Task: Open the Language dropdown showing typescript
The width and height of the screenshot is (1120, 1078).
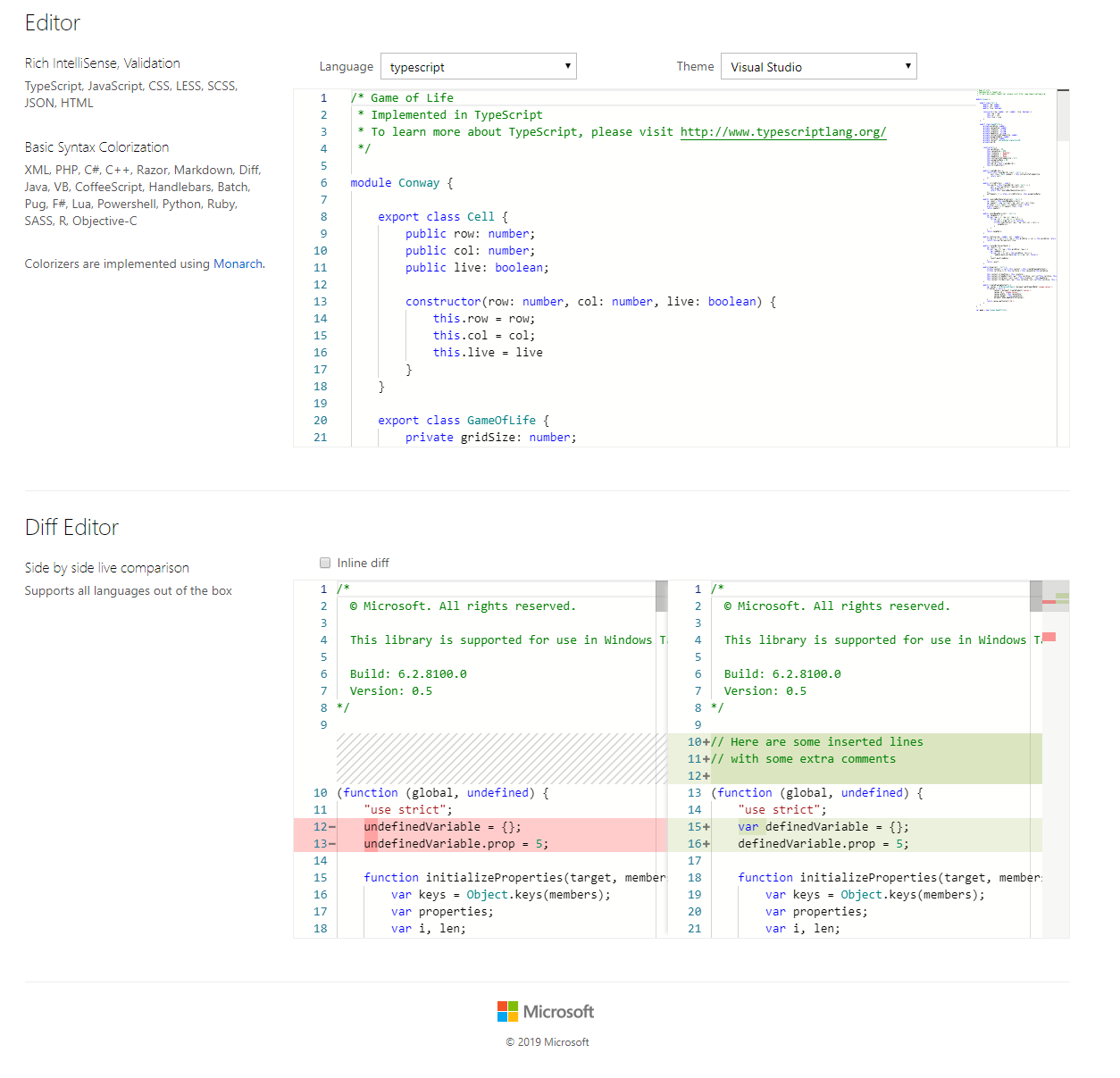Action: [x=478, y=66]
